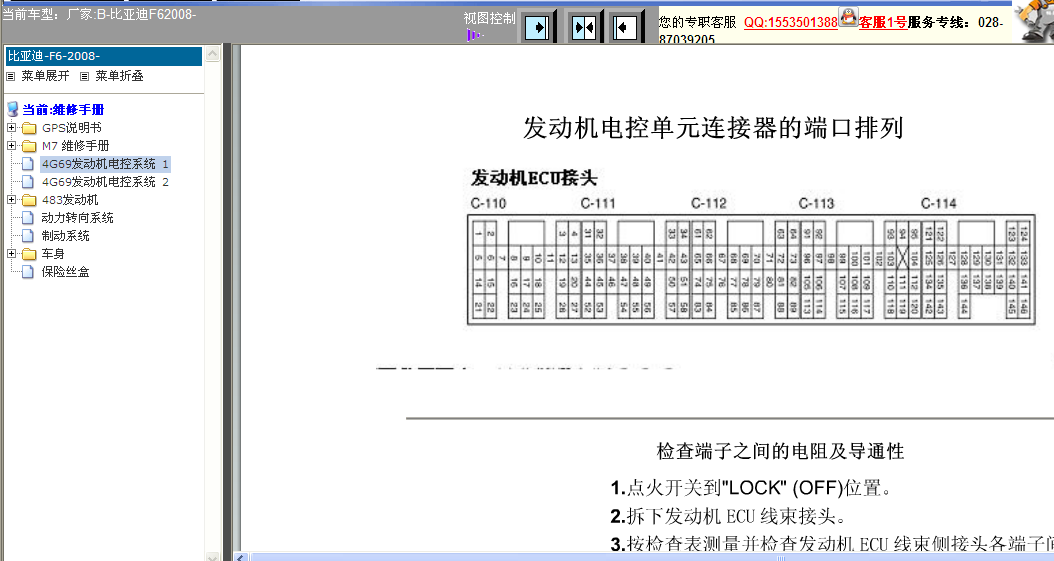Screen dimensions: 1054x561
Task: Click step 1 点火开关到"LOCK" (OFF)位置 text
Action: coord(752,488)
